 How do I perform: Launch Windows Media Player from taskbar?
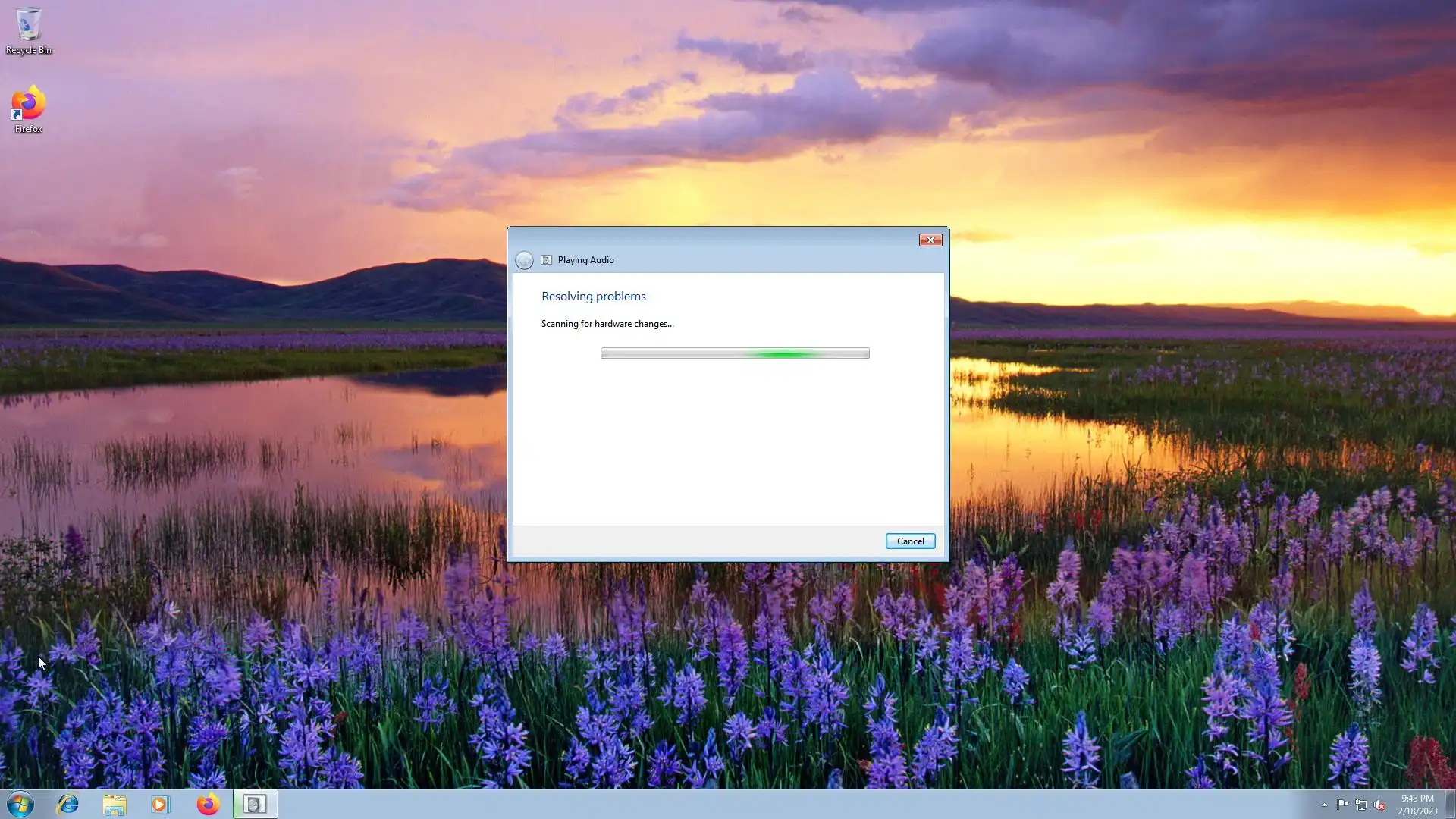pos(161,804)
